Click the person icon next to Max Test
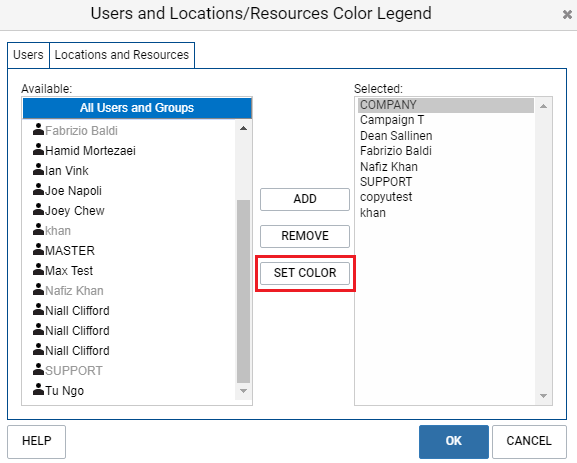The width and height of the screenshot is (577, 463). coord(38,269)
